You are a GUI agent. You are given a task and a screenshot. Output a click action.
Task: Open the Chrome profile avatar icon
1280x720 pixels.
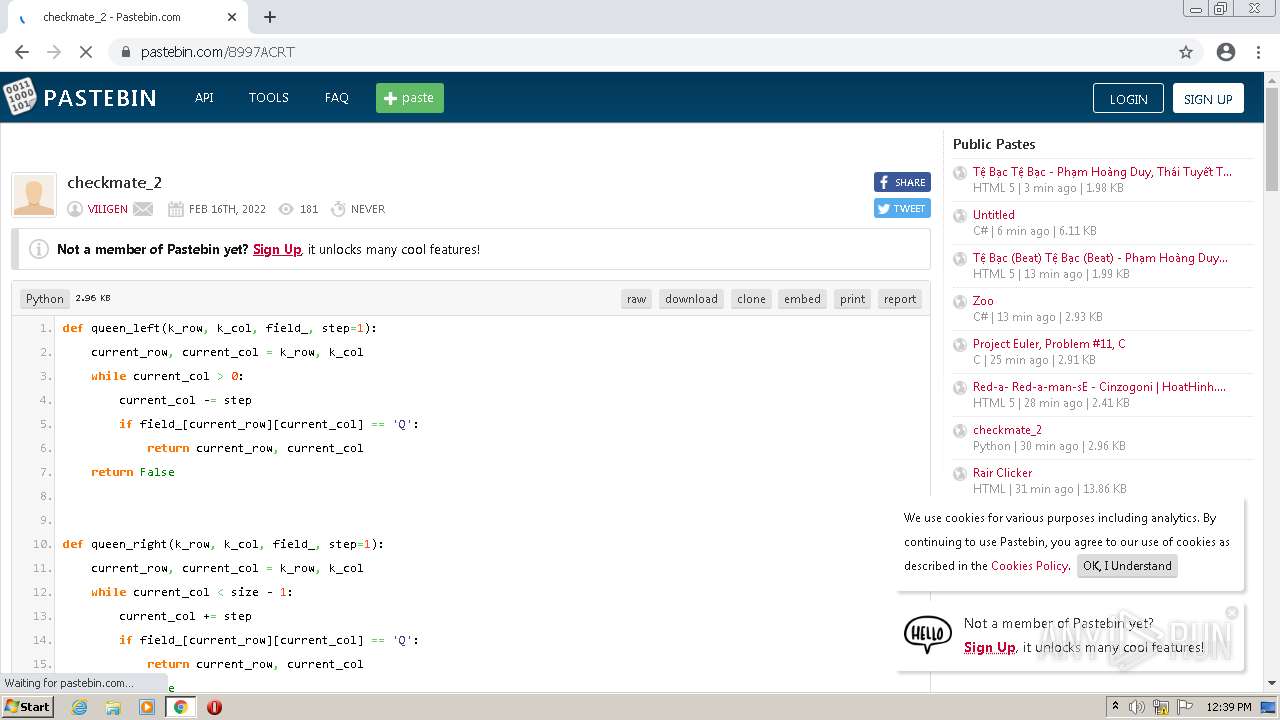(x=1226, y=52)
